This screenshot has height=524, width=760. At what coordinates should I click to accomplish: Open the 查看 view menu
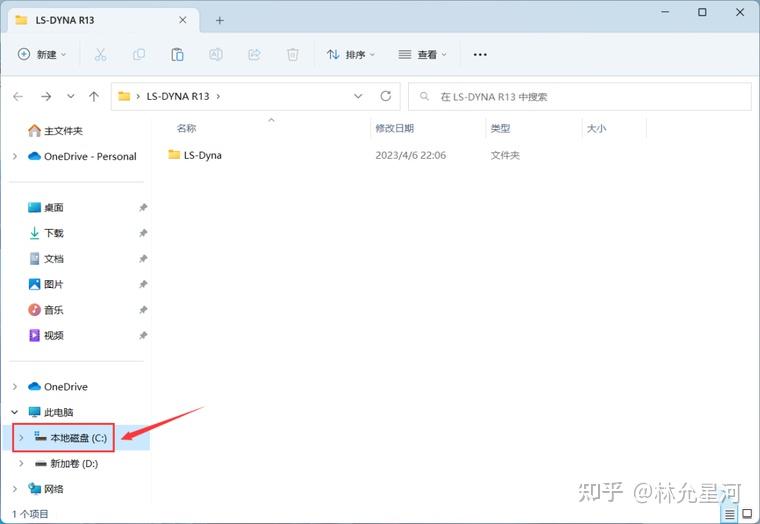click(422, 54)
